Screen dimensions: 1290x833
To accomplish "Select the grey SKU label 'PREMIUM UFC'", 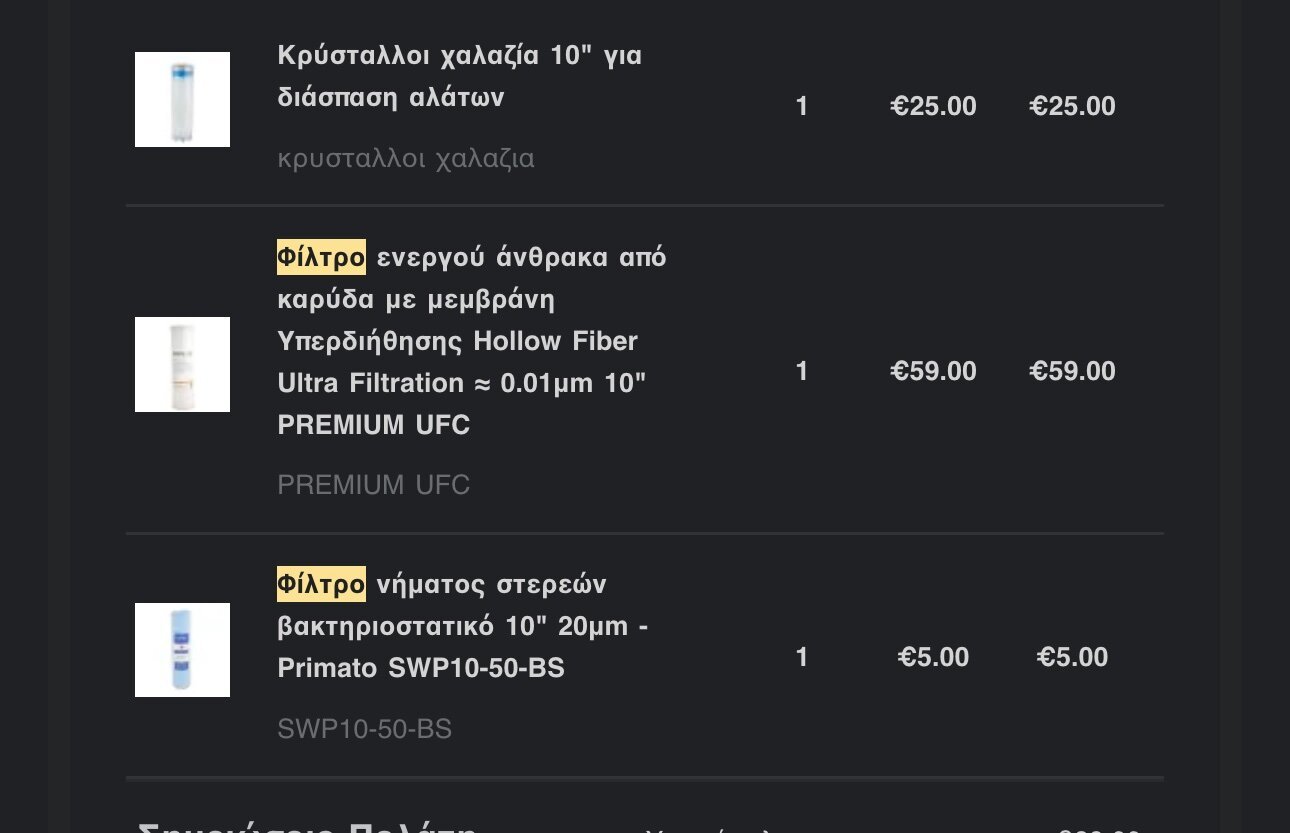I will click(373, 485).
